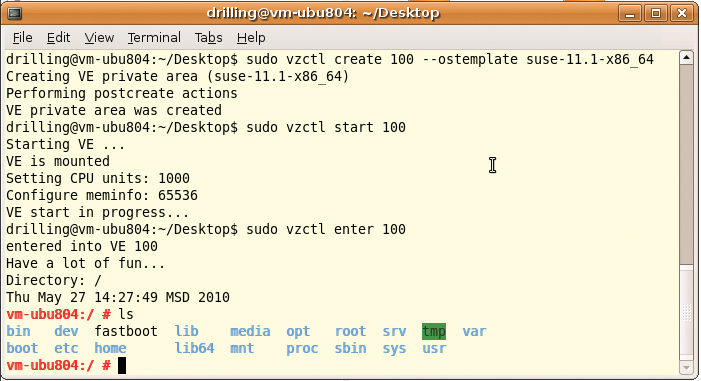Open the Edit menu

tap(58, 38)
